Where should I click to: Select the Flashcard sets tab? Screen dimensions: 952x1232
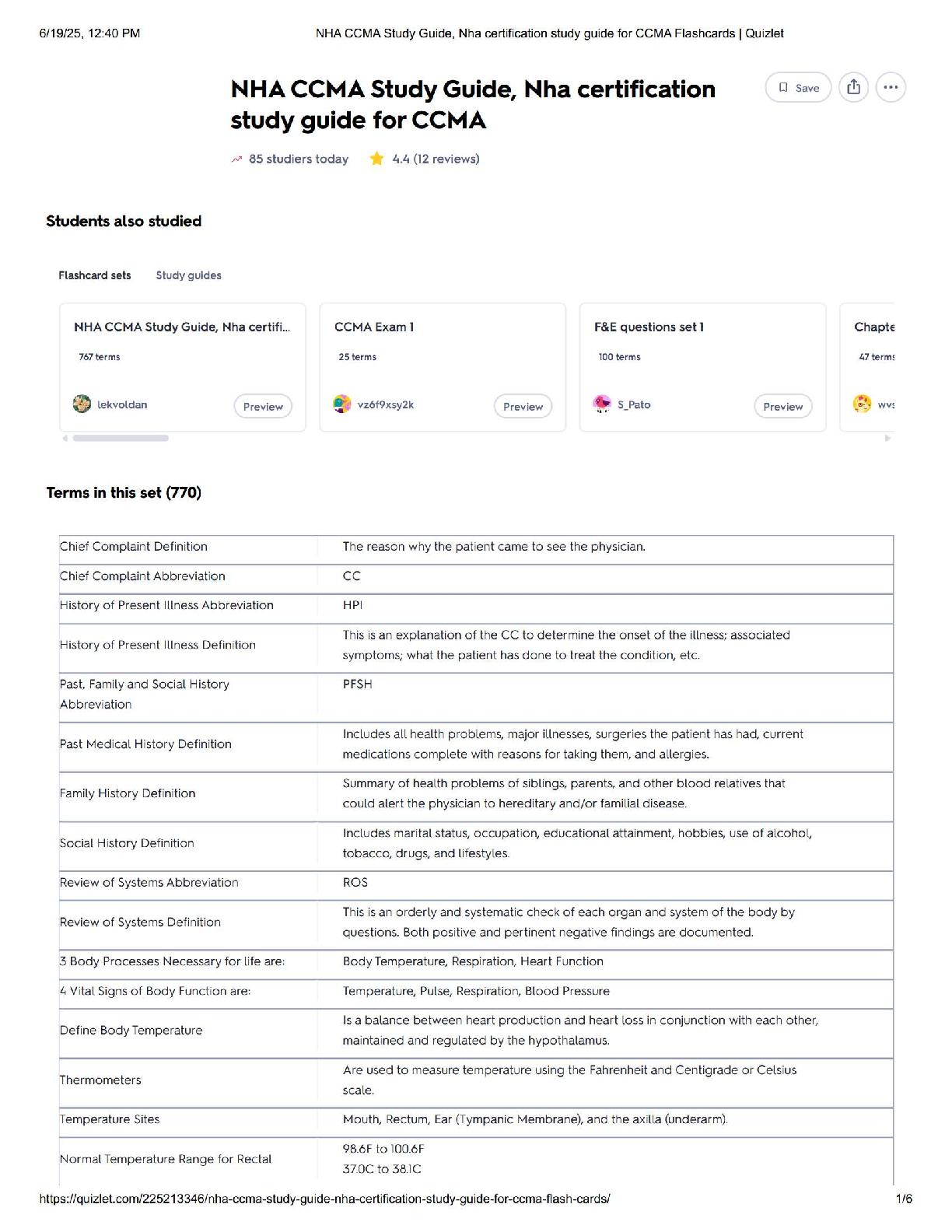click(x=95, y=275)
